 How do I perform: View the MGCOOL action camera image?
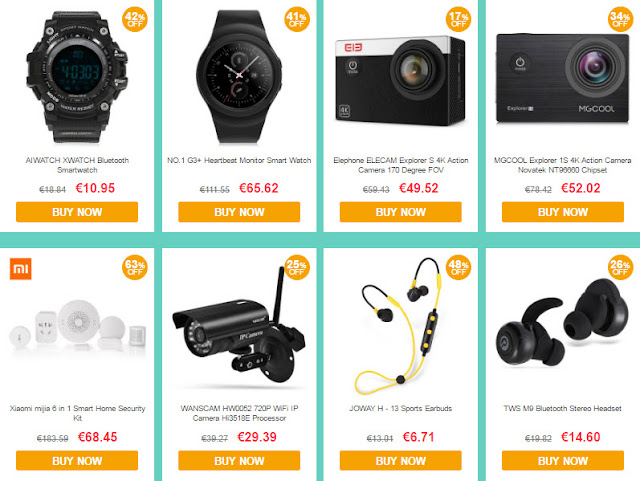click(562, 78)
